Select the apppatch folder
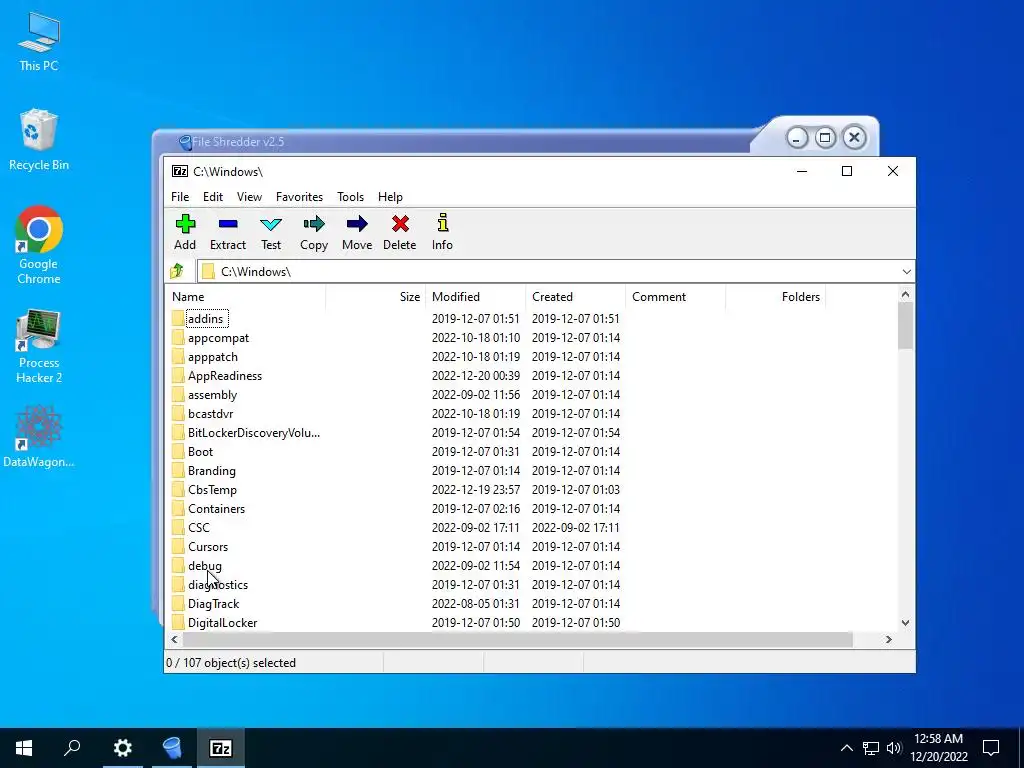1024x768 pixels. (x=213, y=357)
